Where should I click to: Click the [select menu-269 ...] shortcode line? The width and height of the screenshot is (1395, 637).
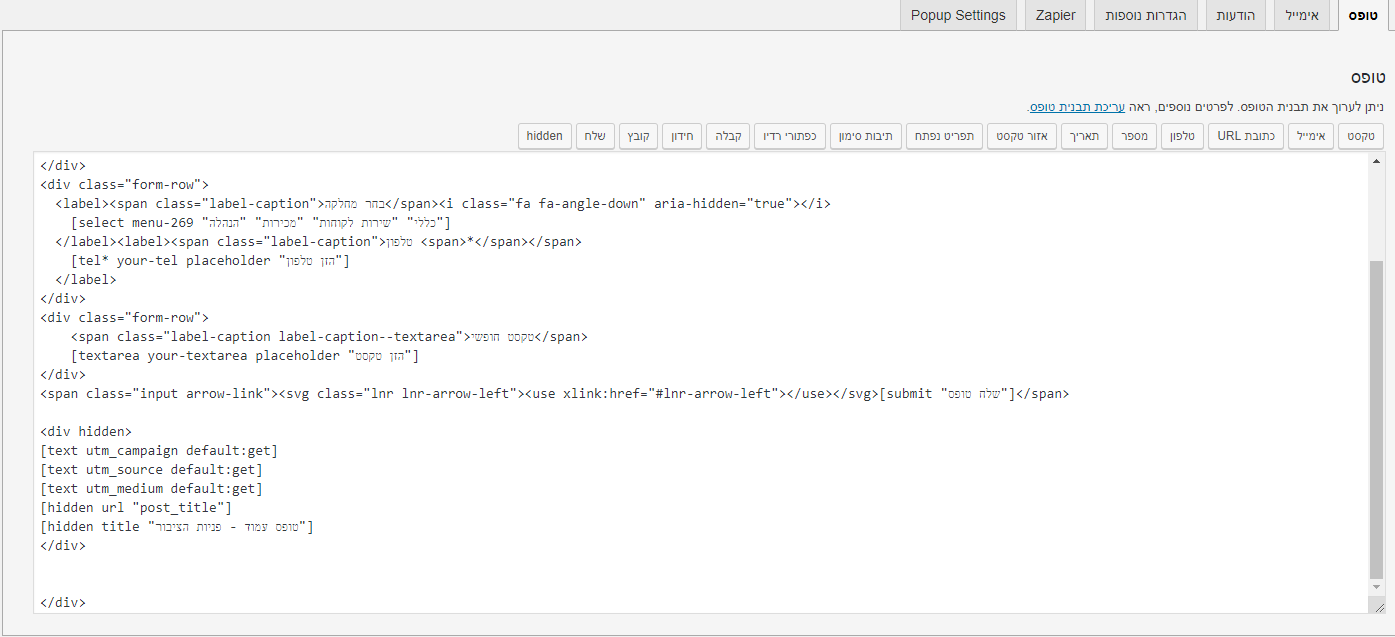point(262,222)
